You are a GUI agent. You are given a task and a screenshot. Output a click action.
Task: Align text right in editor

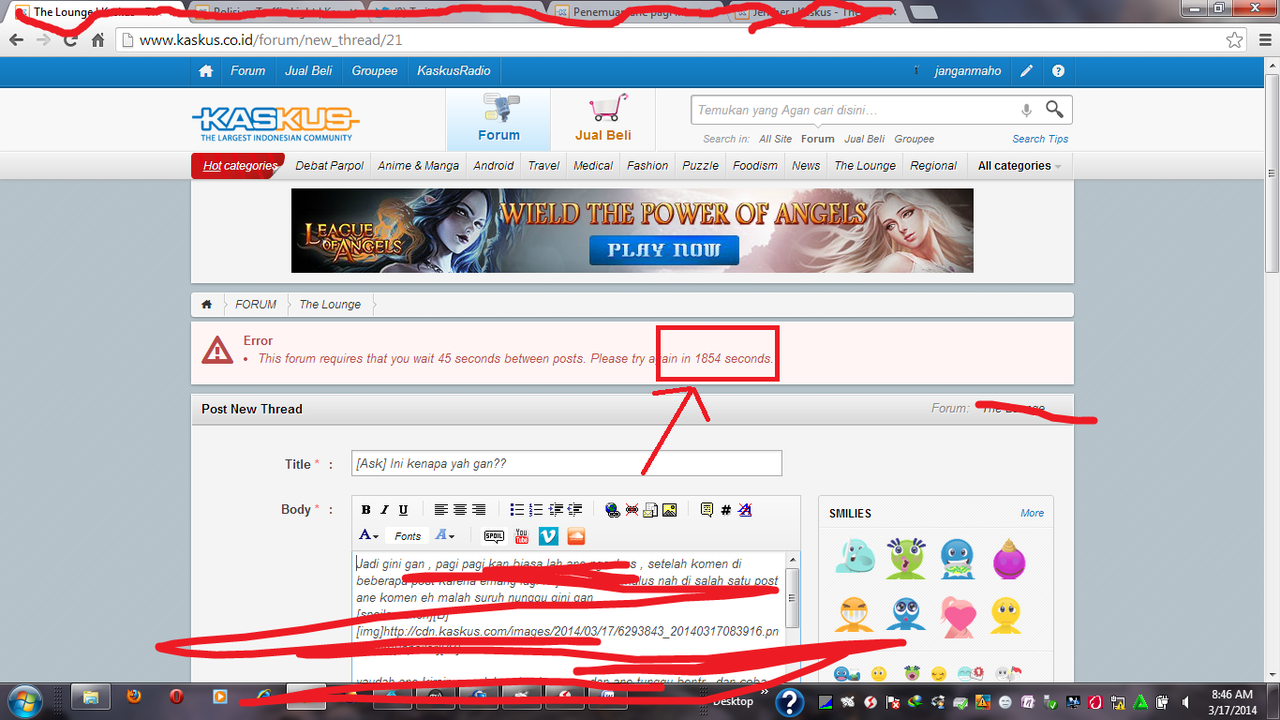[479, 510]
